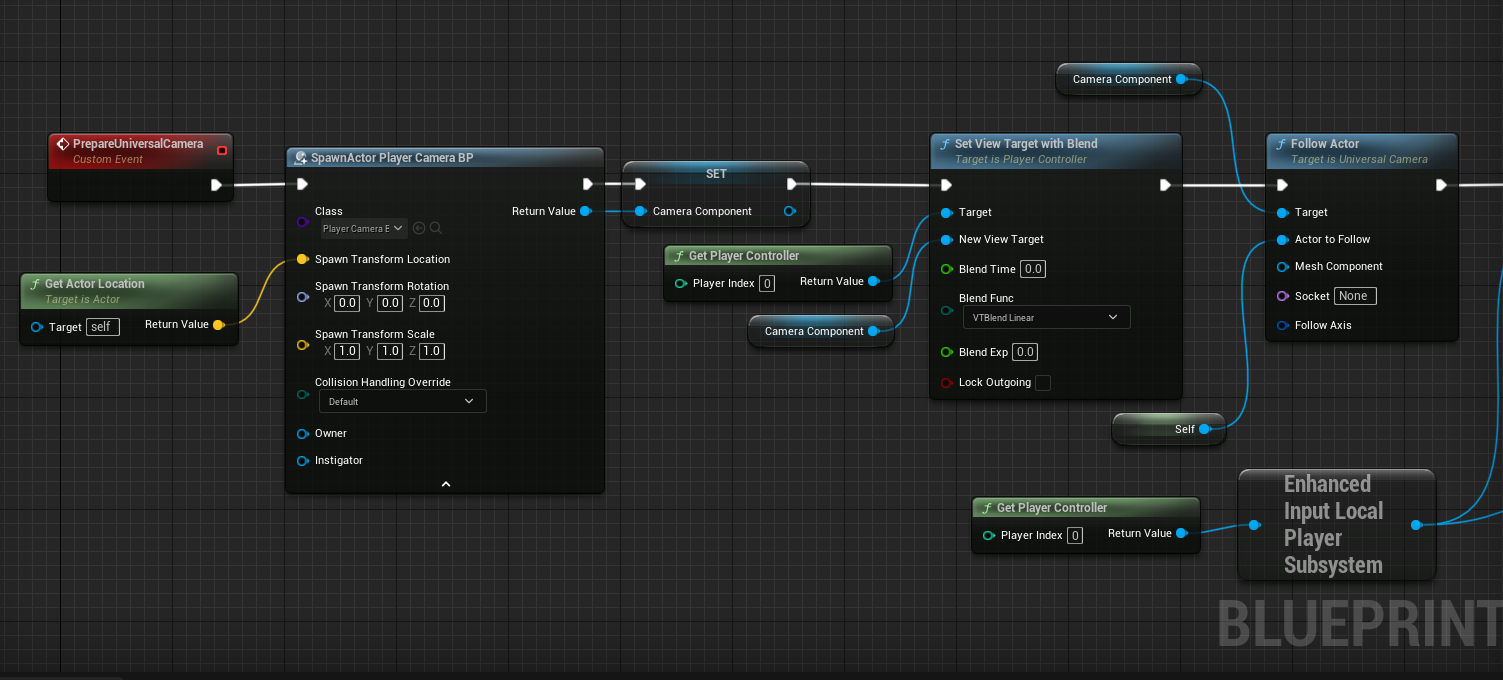Select the PrepareUniversalCamera custom event node title
The height and width of the screenshot is (680, 1503).
pyautogui.click(x=138, y=144)
